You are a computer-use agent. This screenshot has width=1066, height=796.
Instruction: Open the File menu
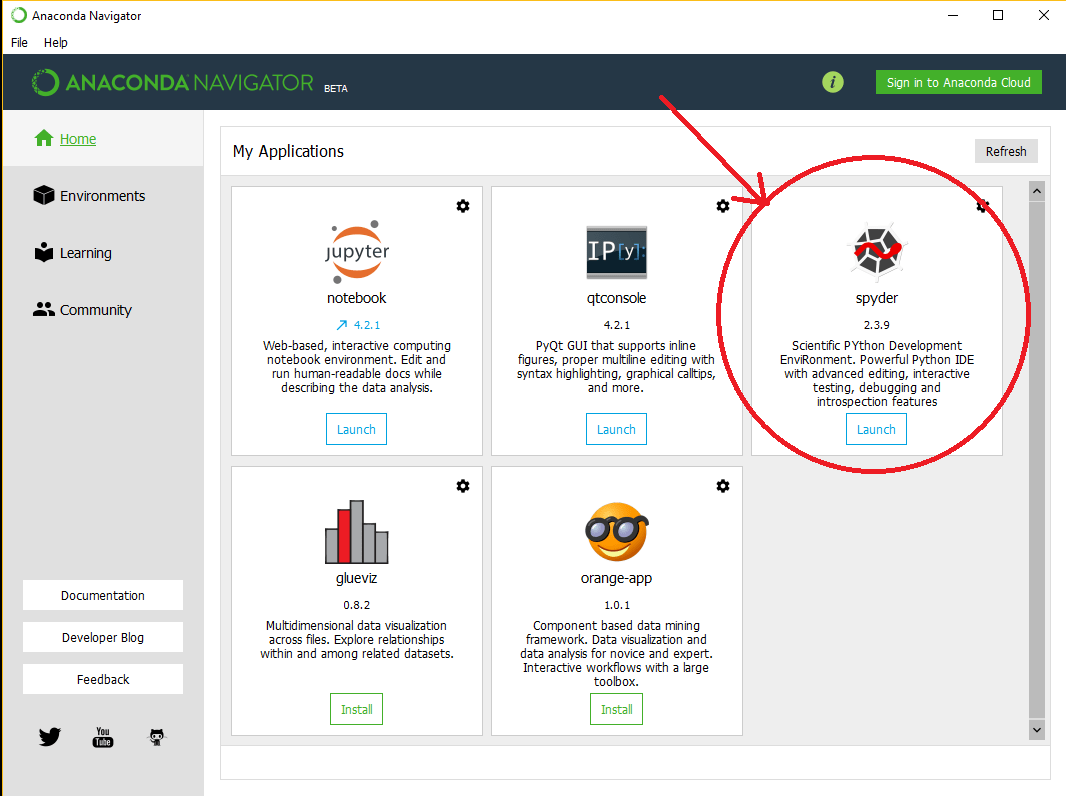click(x=19, y=42)
